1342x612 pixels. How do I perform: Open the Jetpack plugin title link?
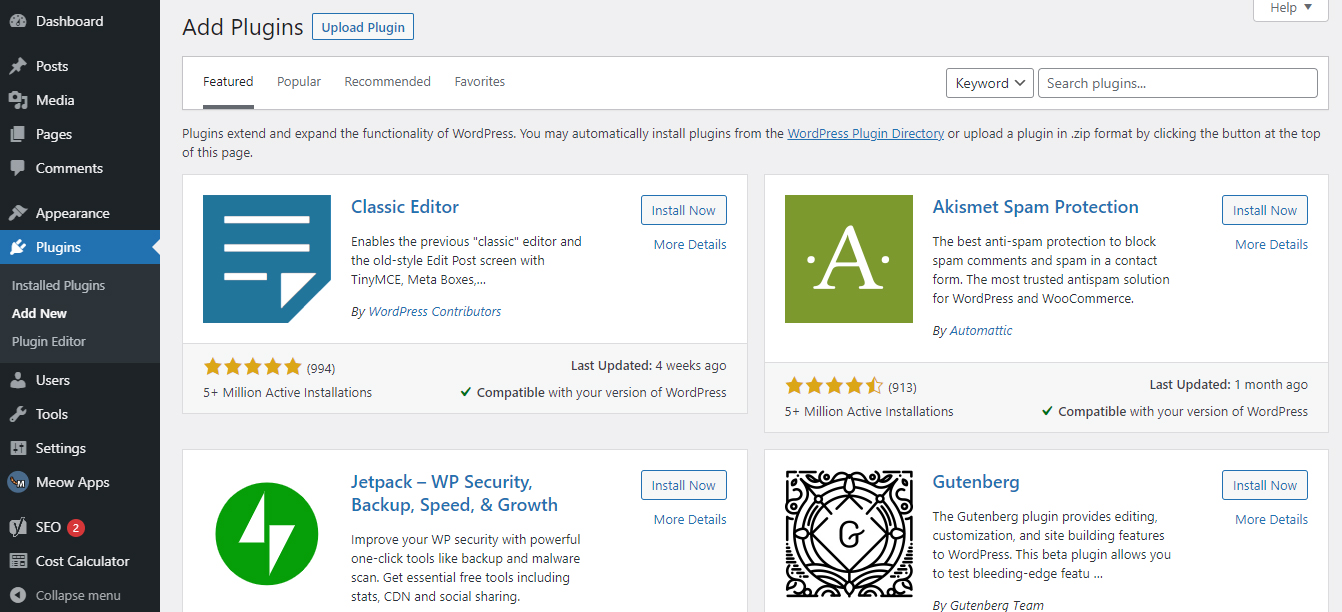tap(454, 493)
